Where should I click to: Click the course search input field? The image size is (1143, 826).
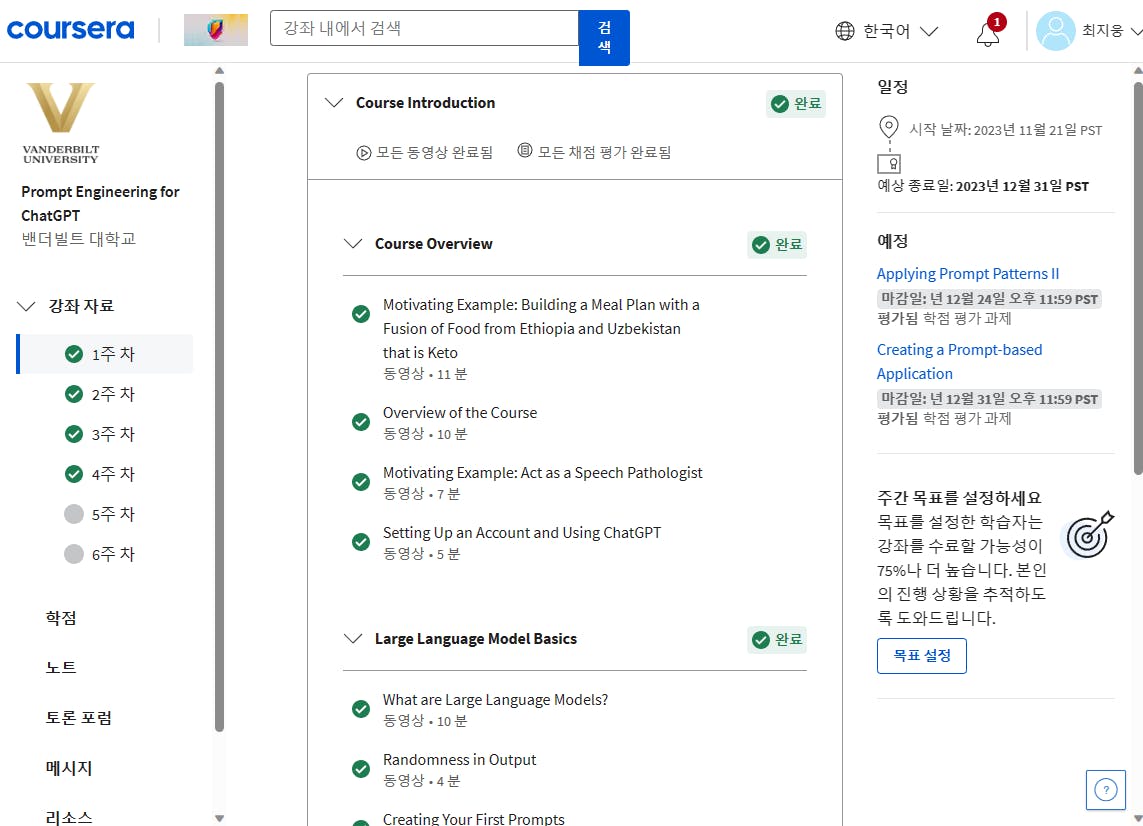(424, 28)
